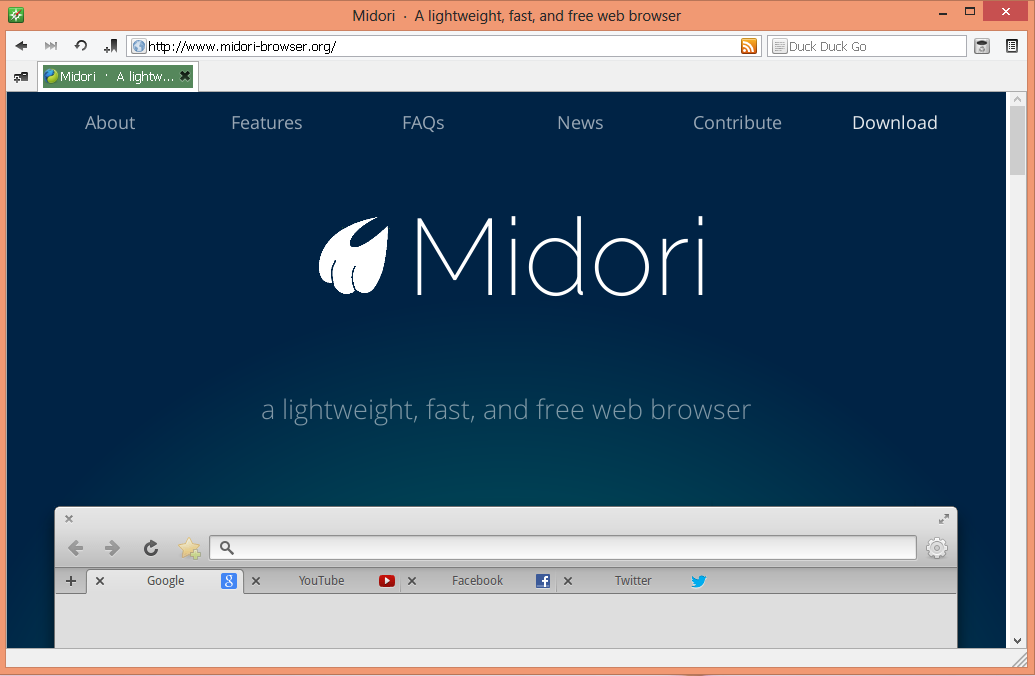Image resolution: width=1035 pixels, height=676 pixels.
Task: Click the mock browser fullscreen expand icon
Action: click(944, 519)
